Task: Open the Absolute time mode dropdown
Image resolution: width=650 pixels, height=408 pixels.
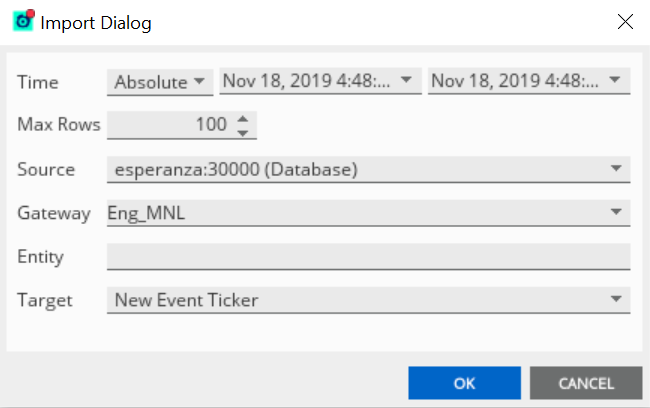Action: (160, 82)
